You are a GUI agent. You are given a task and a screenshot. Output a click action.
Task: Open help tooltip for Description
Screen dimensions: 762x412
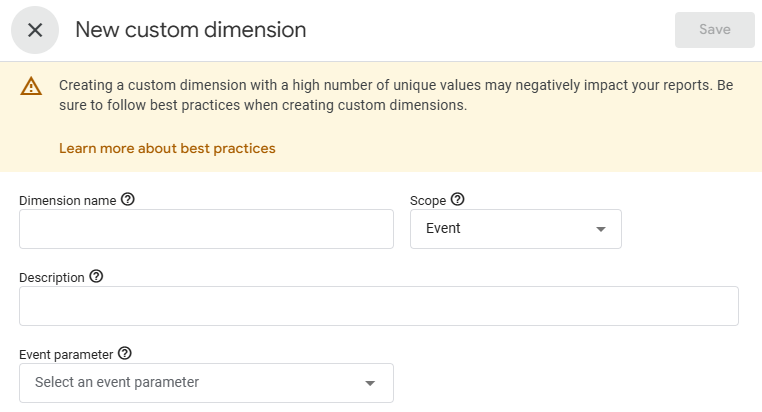[x=96, y=276]
